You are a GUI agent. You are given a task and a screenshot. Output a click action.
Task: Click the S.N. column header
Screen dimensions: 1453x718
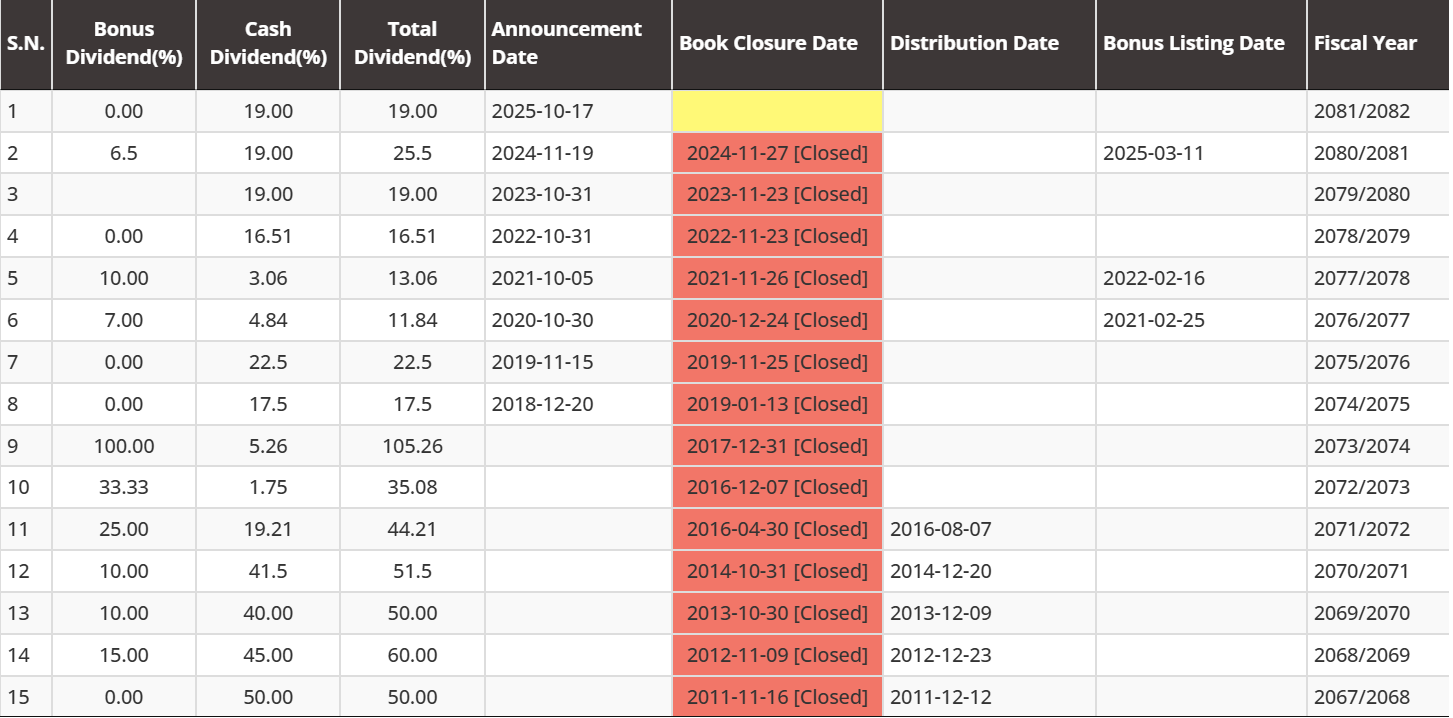(26, 44)
